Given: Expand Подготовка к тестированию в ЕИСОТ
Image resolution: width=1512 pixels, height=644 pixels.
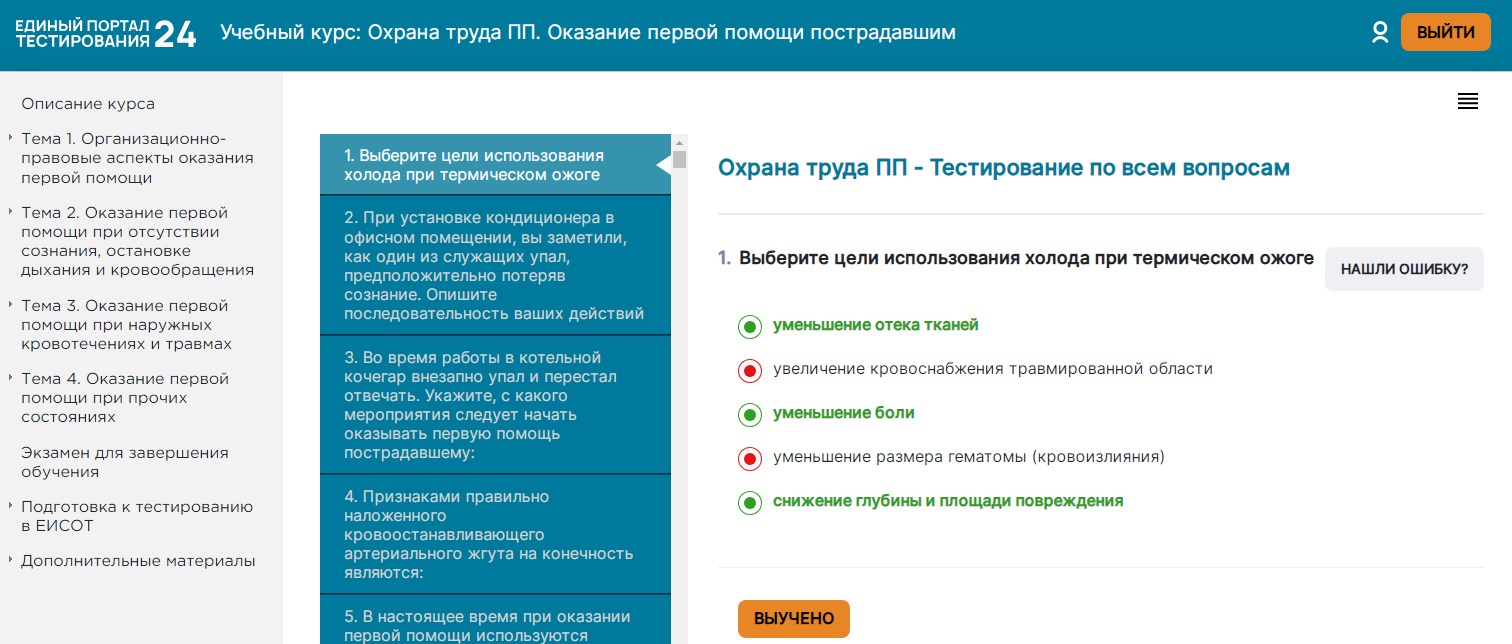Looking at the screenshot, I should [136, 515].
